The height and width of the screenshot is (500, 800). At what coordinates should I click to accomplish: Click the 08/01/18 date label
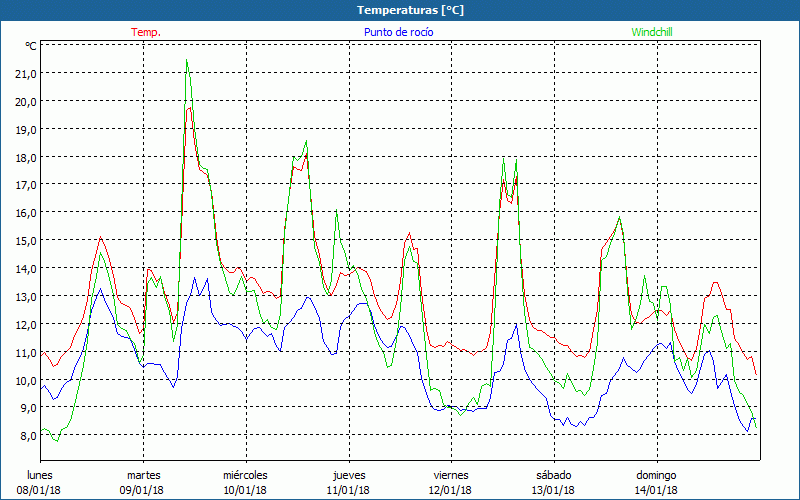click(x=40, y=490)
